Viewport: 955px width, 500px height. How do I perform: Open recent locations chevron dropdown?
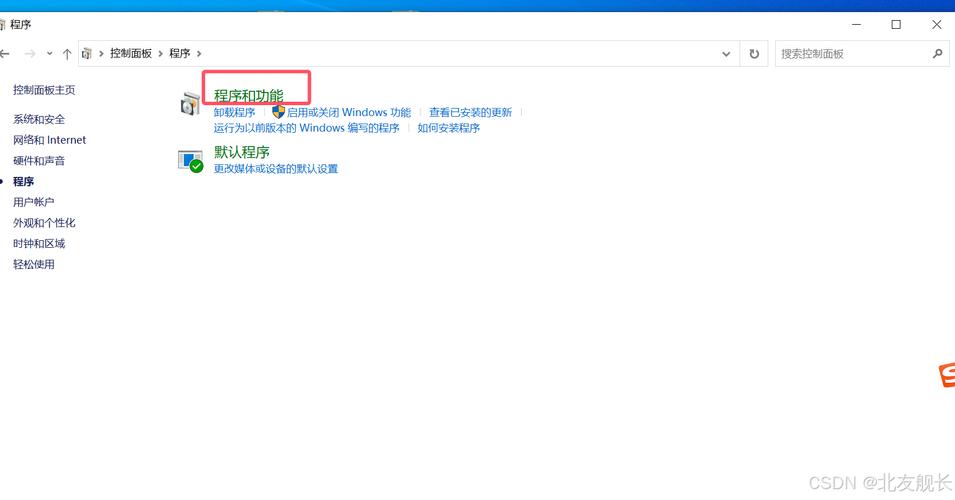coord(49,54)
